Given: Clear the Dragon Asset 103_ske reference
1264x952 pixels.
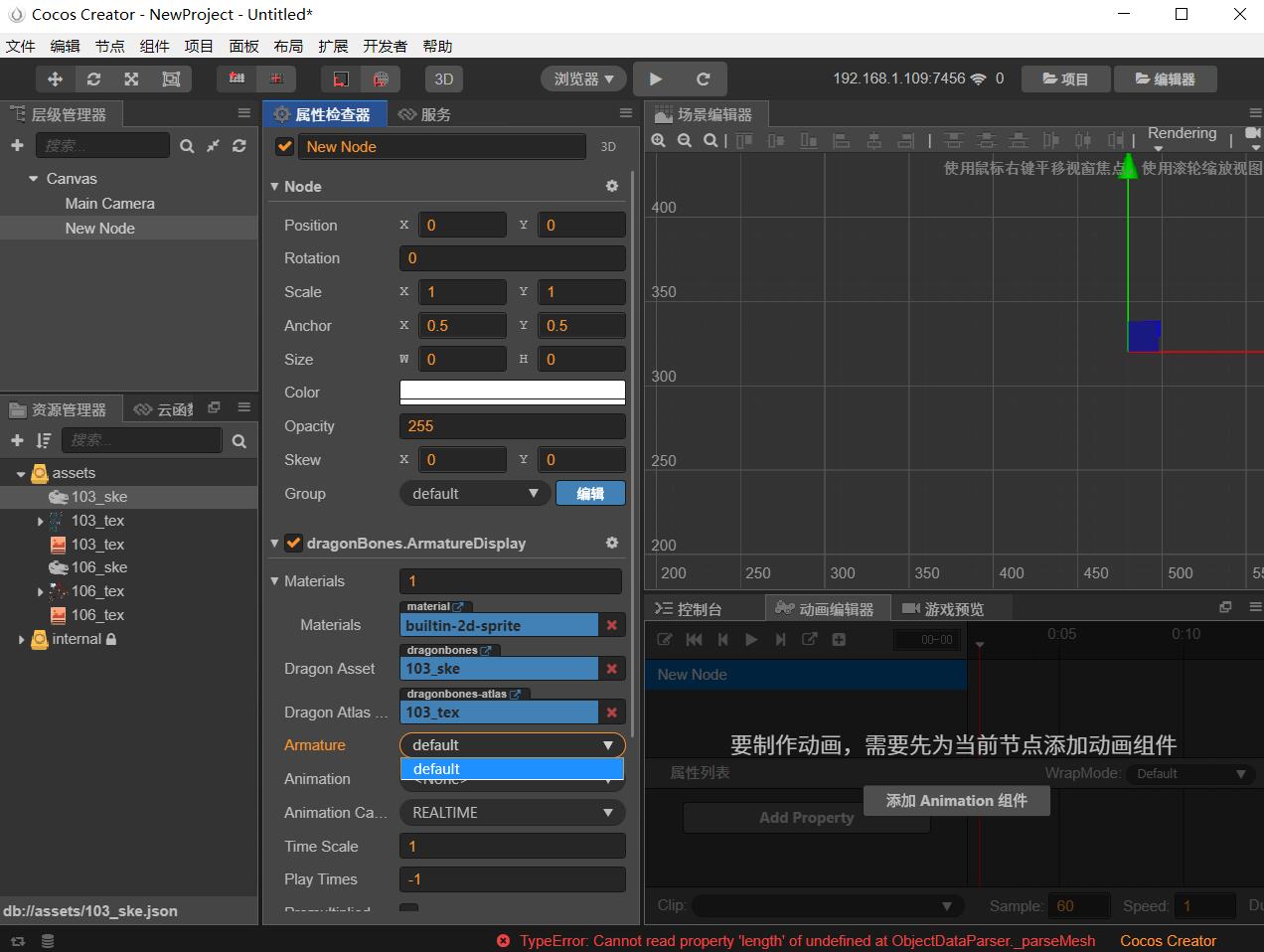Looking at the screenshot, I should coord(612,669).
